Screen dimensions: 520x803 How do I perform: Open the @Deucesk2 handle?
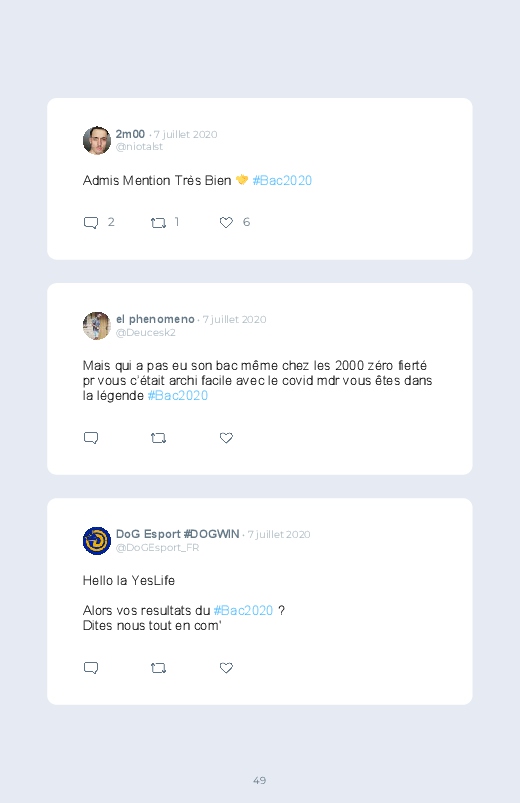[x=145, y=332]
